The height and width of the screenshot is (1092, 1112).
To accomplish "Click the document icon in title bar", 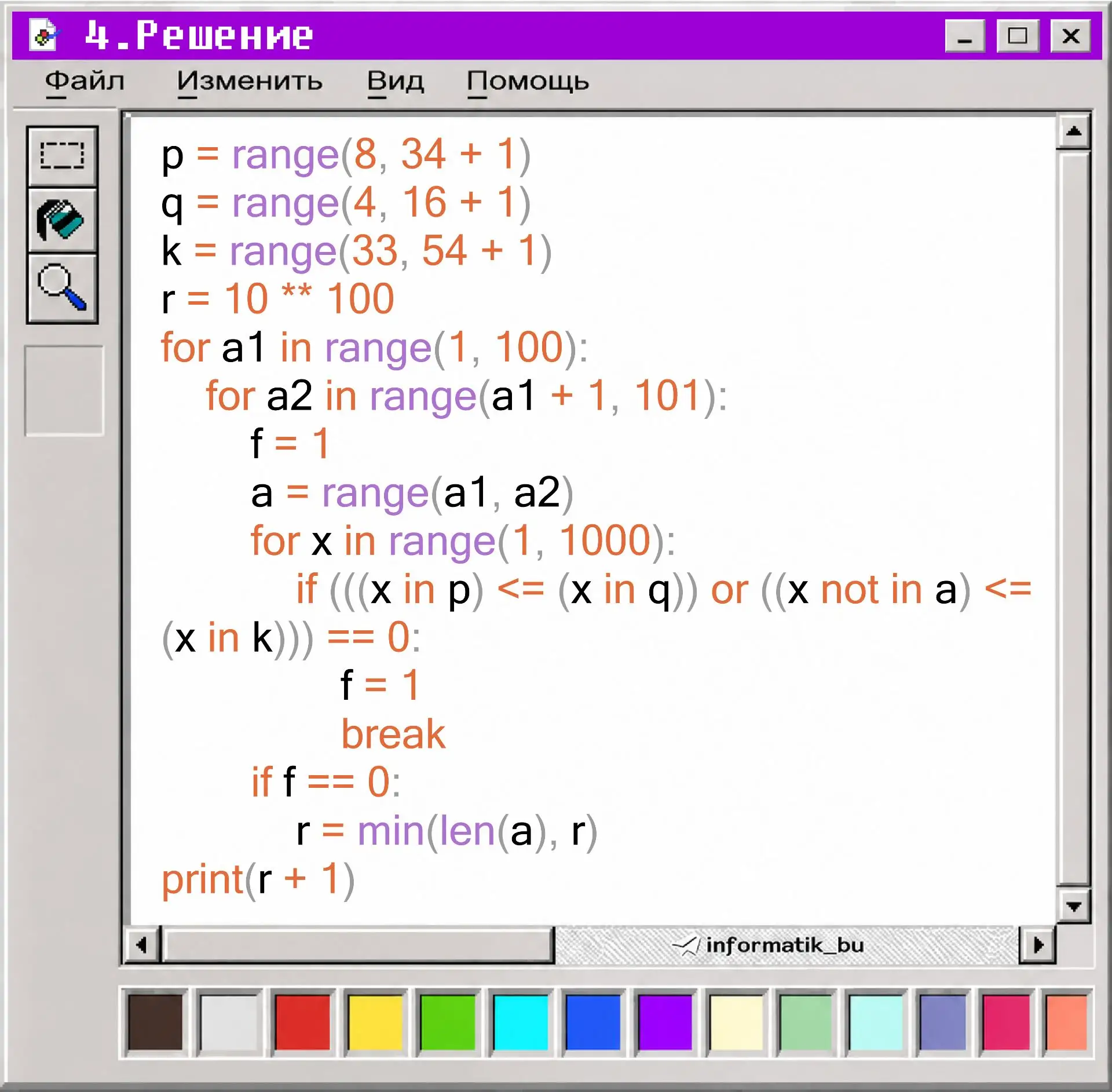I will [x=45, y=35].
